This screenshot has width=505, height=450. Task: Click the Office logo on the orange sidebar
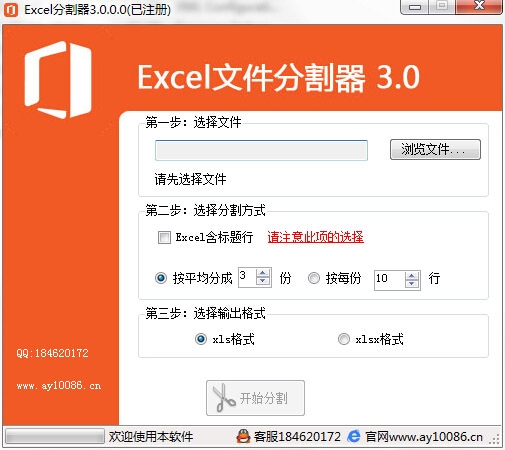[x=58, y=80]
